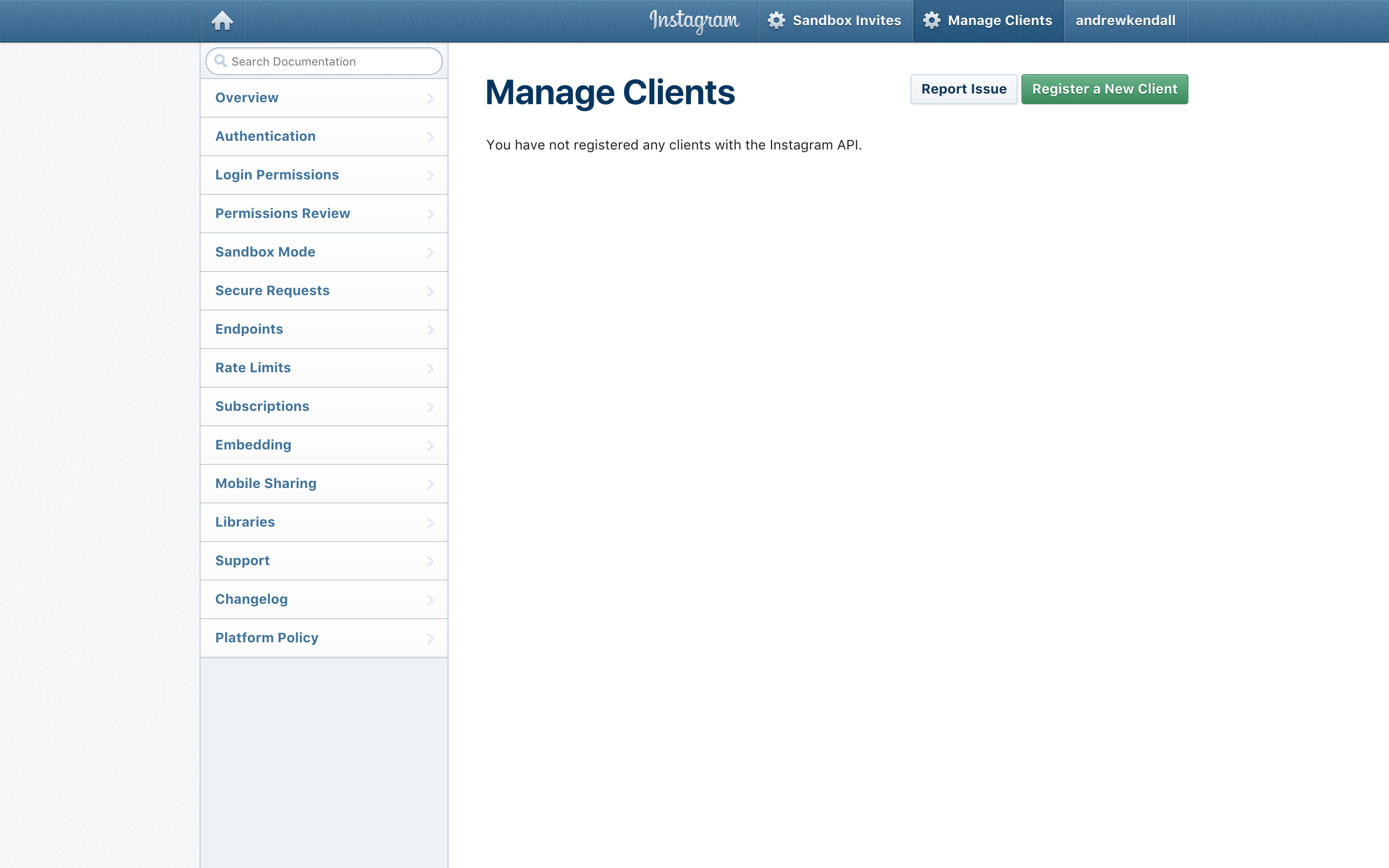Viewport: 1389px width, 868px height.
Task: Click the chevron on Login Permissions row
Action: click(431, 176)
